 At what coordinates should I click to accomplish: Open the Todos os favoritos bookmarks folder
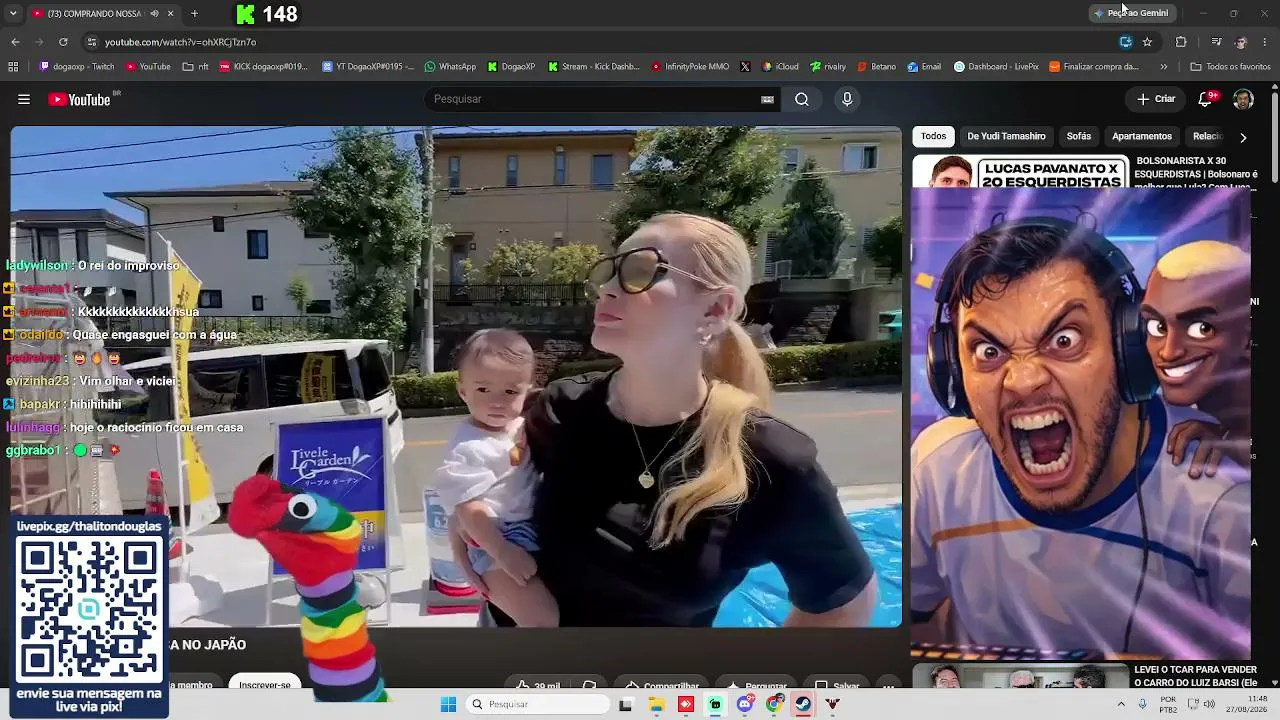click(1230, 67)
